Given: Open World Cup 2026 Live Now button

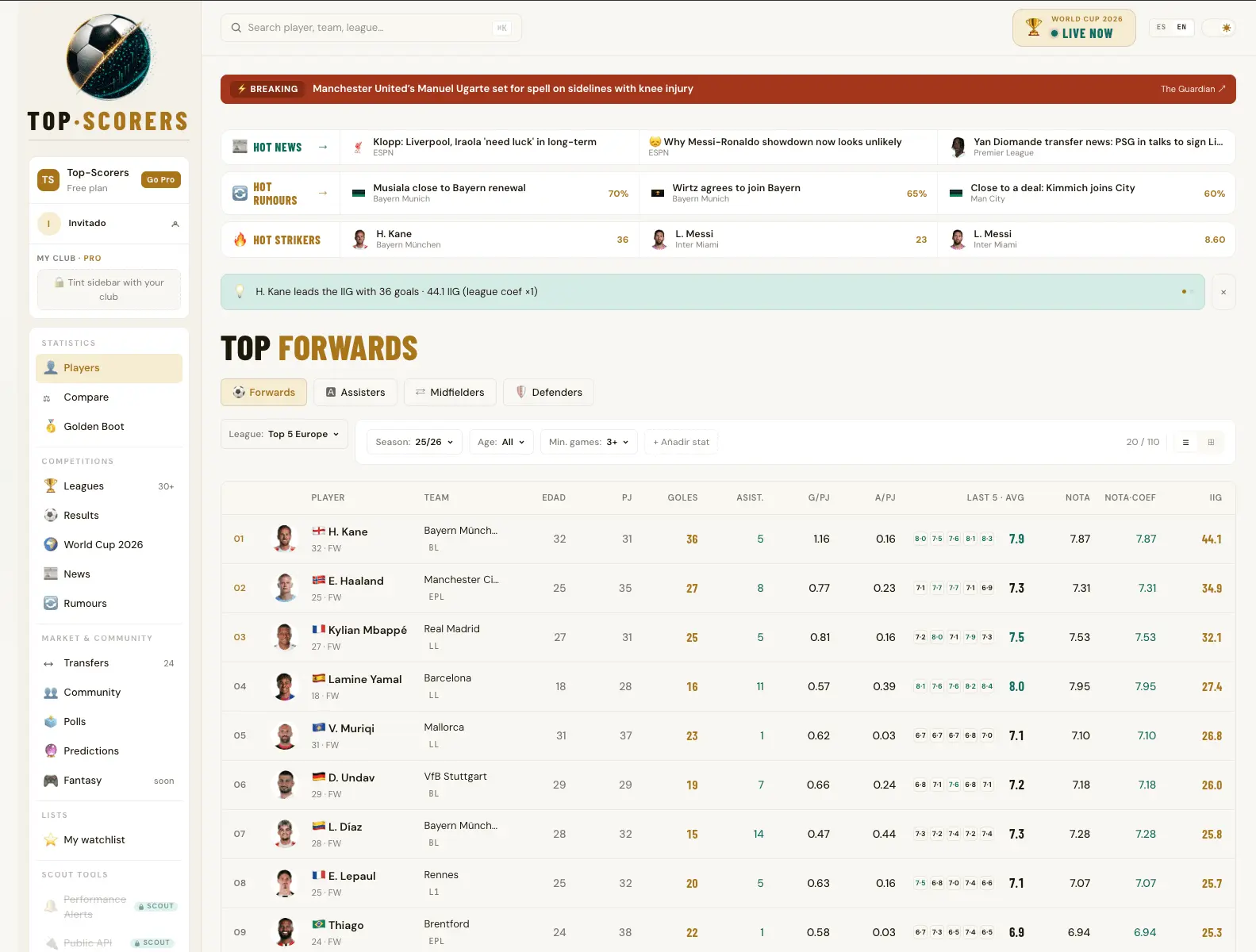Looking at the screenshot, I should [1074, 28].
